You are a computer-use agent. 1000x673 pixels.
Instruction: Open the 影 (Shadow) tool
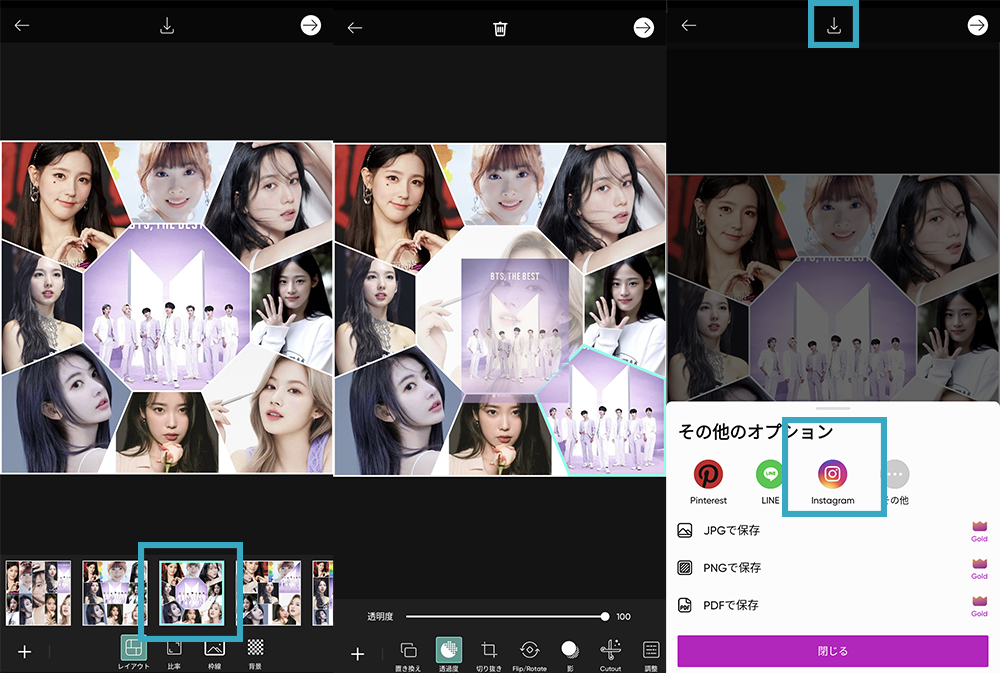569,652
